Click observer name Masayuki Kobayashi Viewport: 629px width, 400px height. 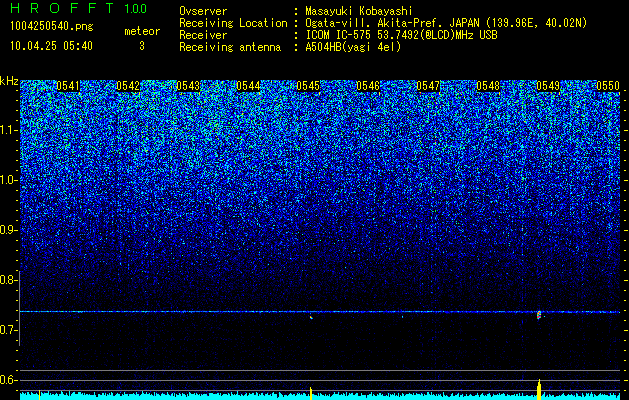point(359,11)
